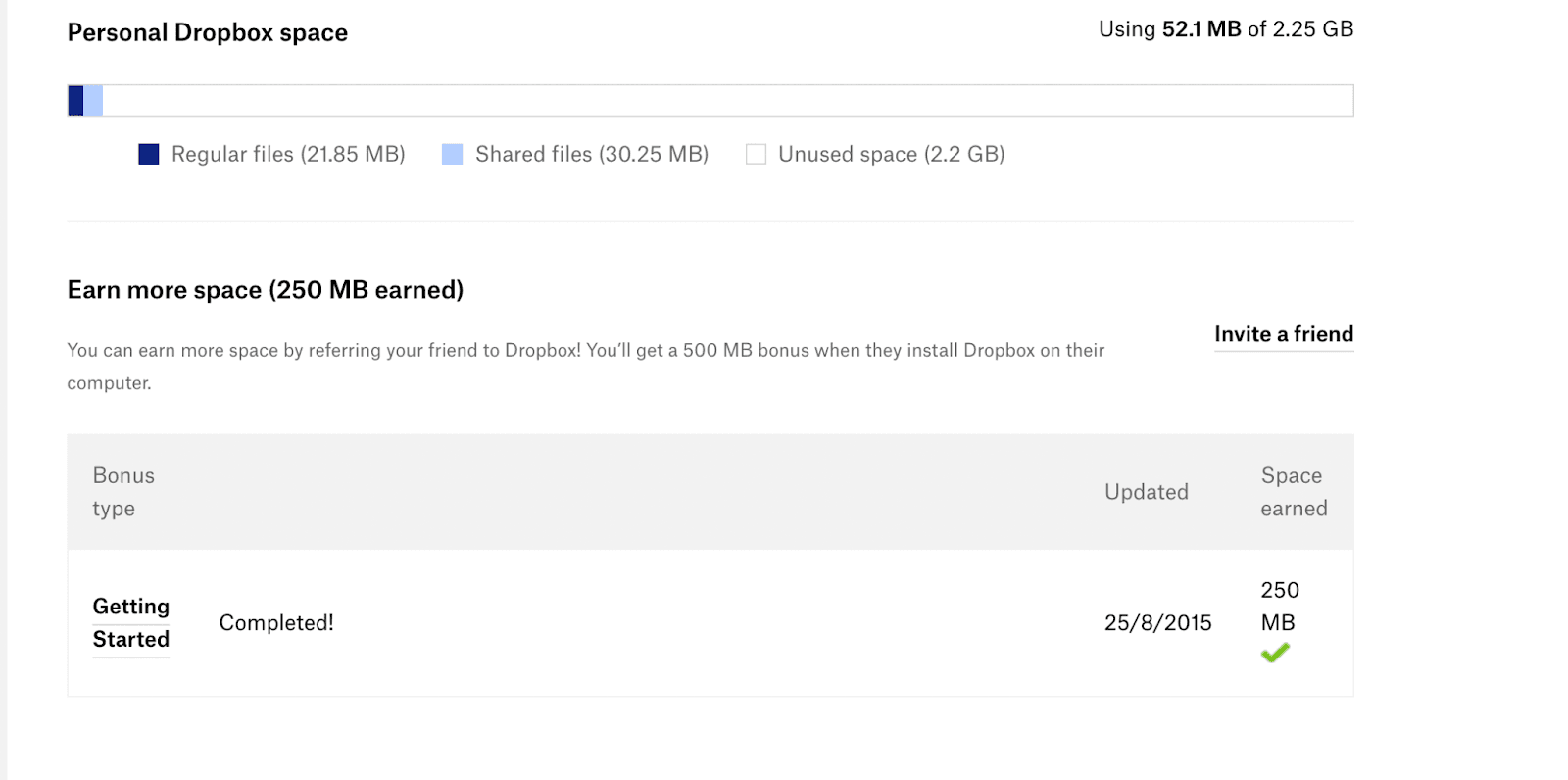This screenshot has width=1568, height=780.
Task: Click the Shared files (30.25 MB) label
Action: tap(592, 154)
